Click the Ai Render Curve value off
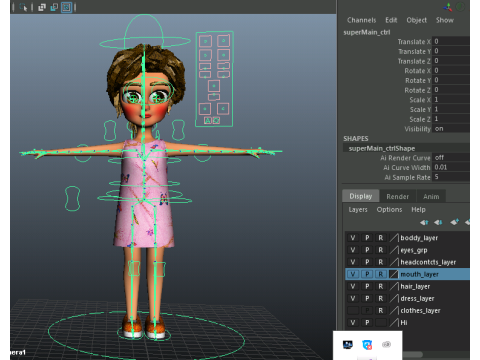This screenshot has height=360, width=480. (x=451, y=157)
